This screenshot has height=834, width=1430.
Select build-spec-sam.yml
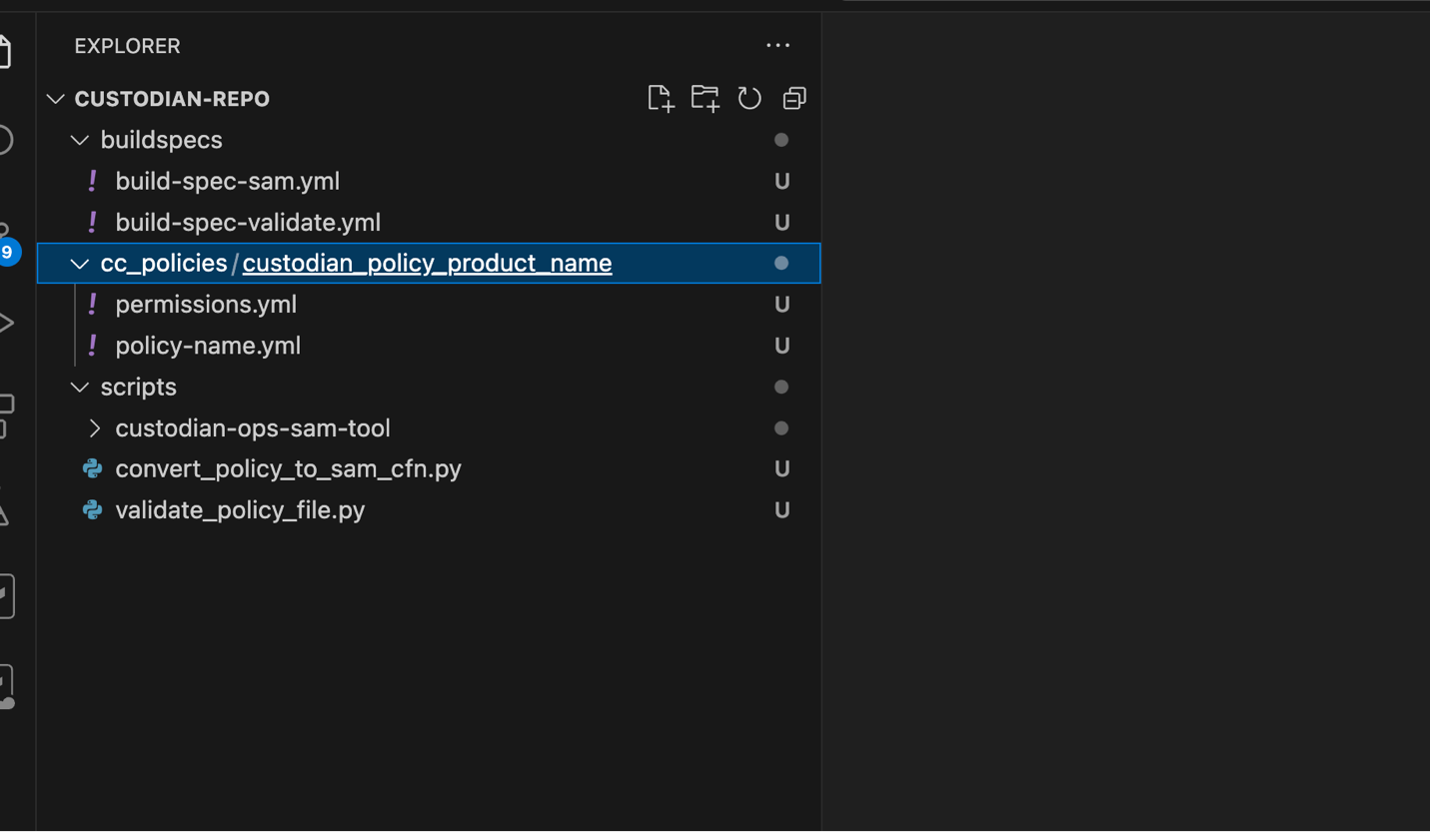227,181
